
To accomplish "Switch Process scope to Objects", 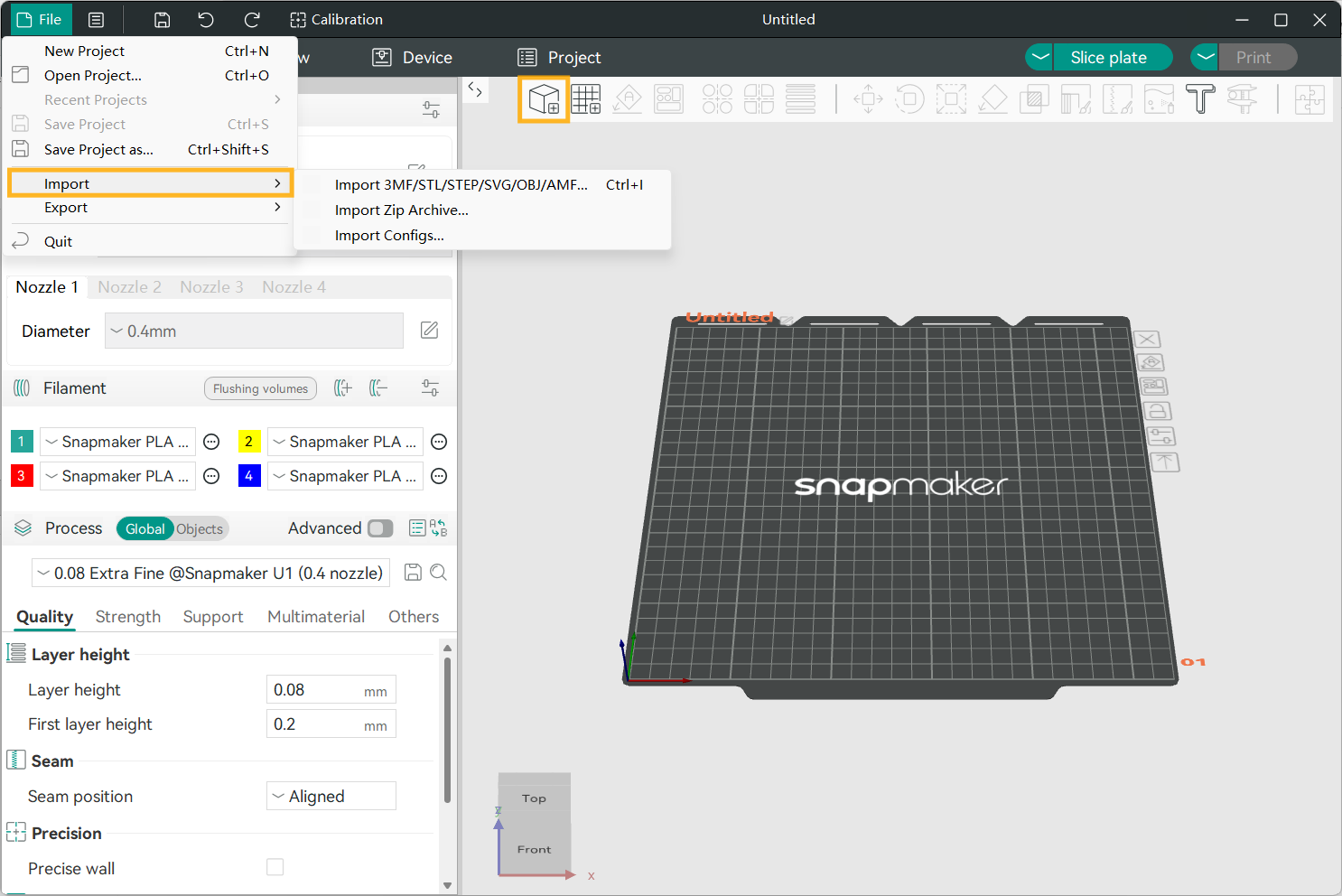I will click(199, 528).
